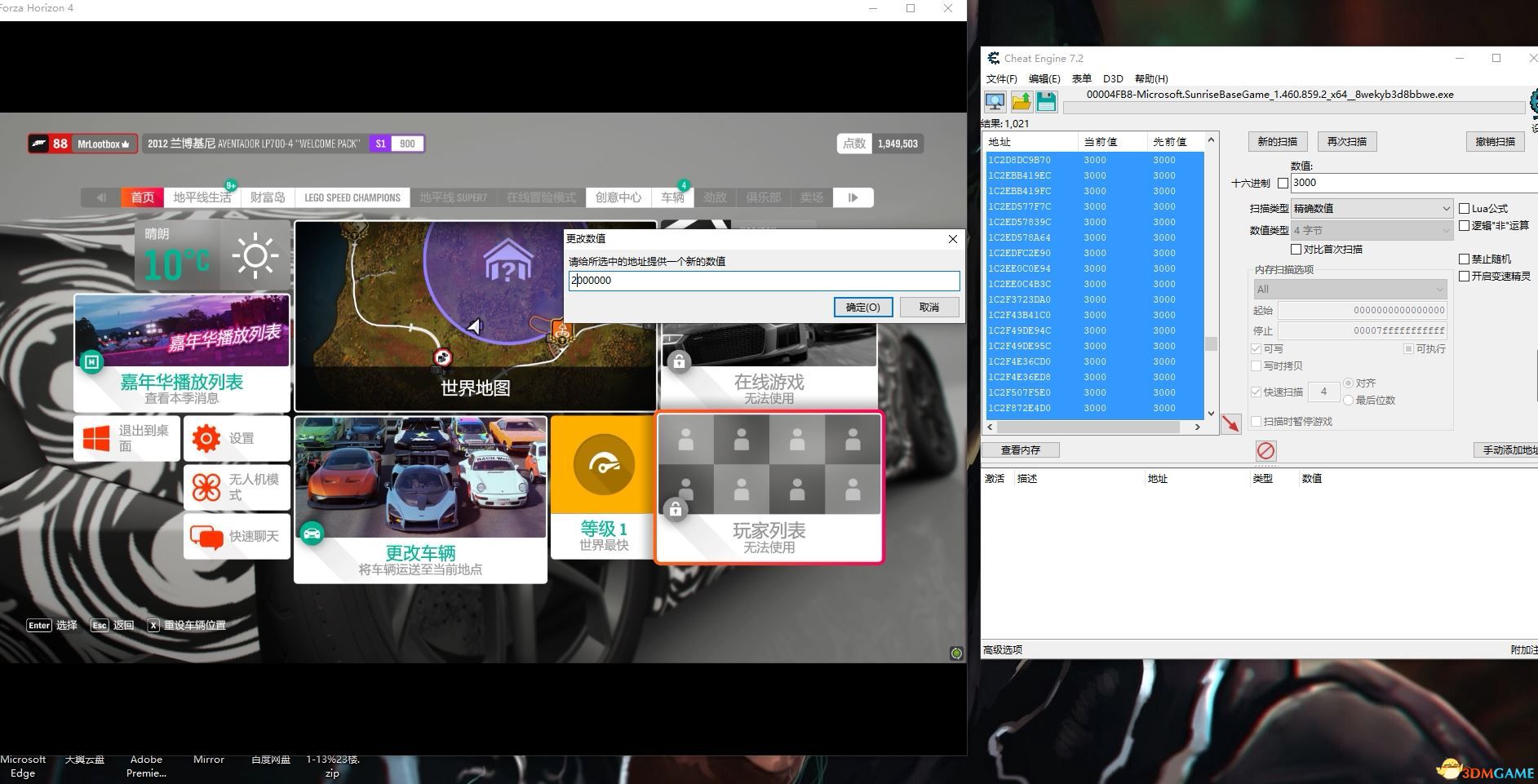Click the new scan button
The image size is (1538, 784).
1278,141
